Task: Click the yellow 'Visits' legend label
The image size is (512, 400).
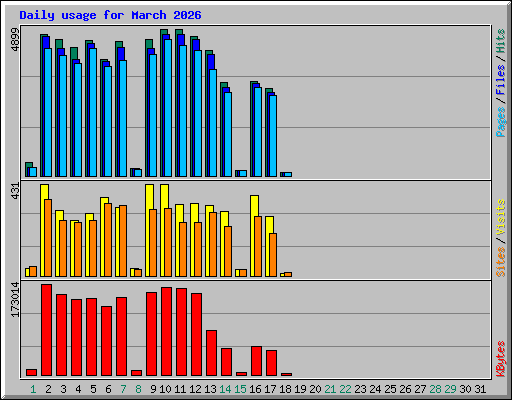Action: (501, 218)
